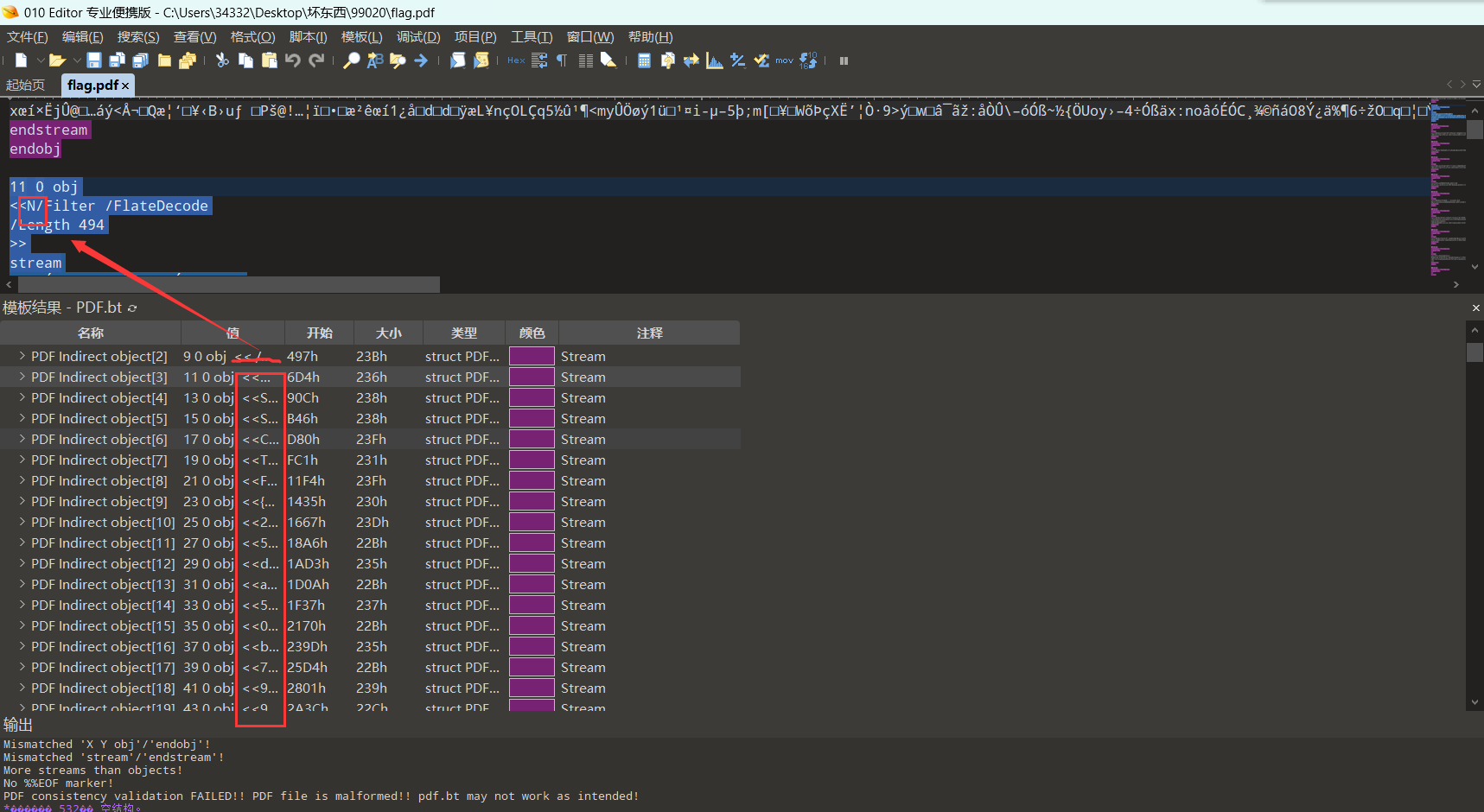The width and height of the screenshot is (1484, 812).
Task: Open the Calculator icon
Action: click(644, 60)
